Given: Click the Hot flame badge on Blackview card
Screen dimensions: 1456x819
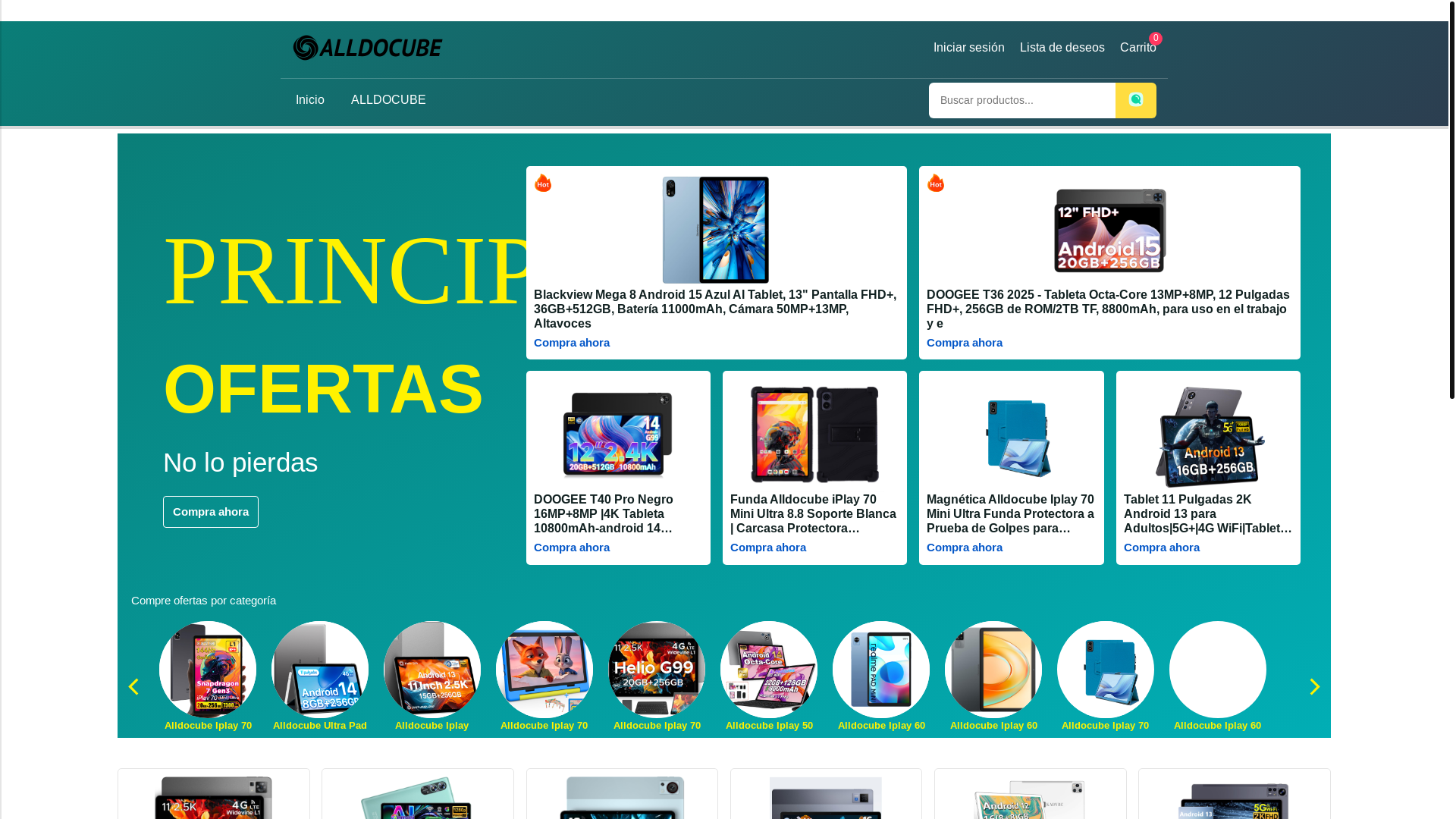Looking at the screenshot, I should point(543,183).
